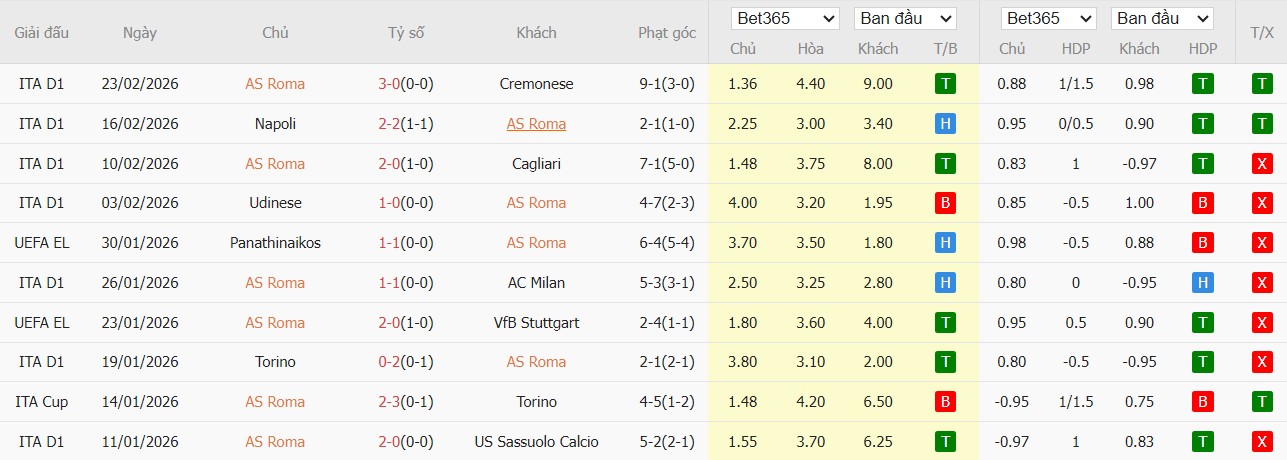Click the 2-3 score in ITA Cup row
Viewport: 1287px width, 460px height.
pos(389,402)
